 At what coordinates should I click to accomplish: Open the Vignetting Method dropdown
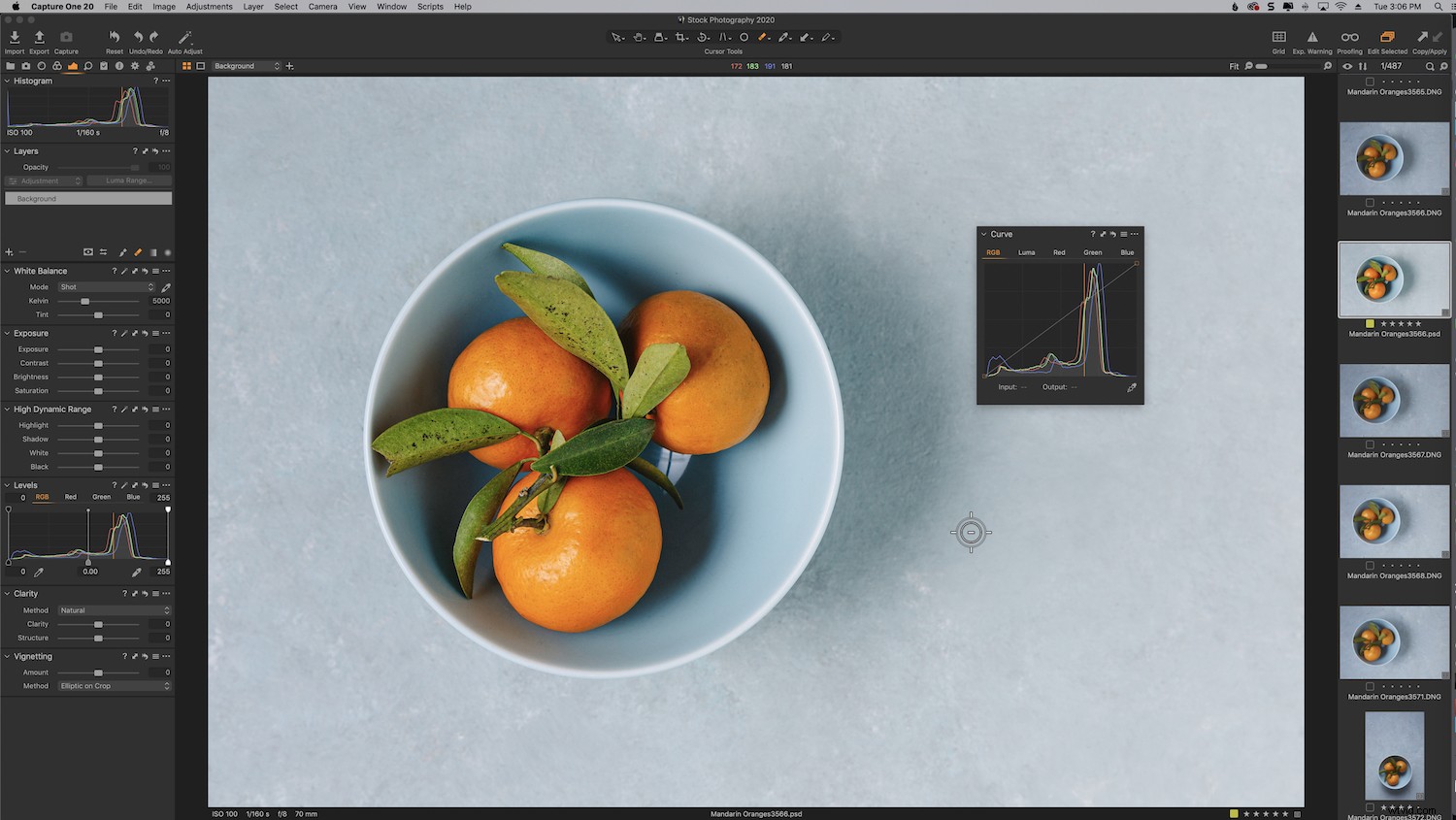coord(115,685)
